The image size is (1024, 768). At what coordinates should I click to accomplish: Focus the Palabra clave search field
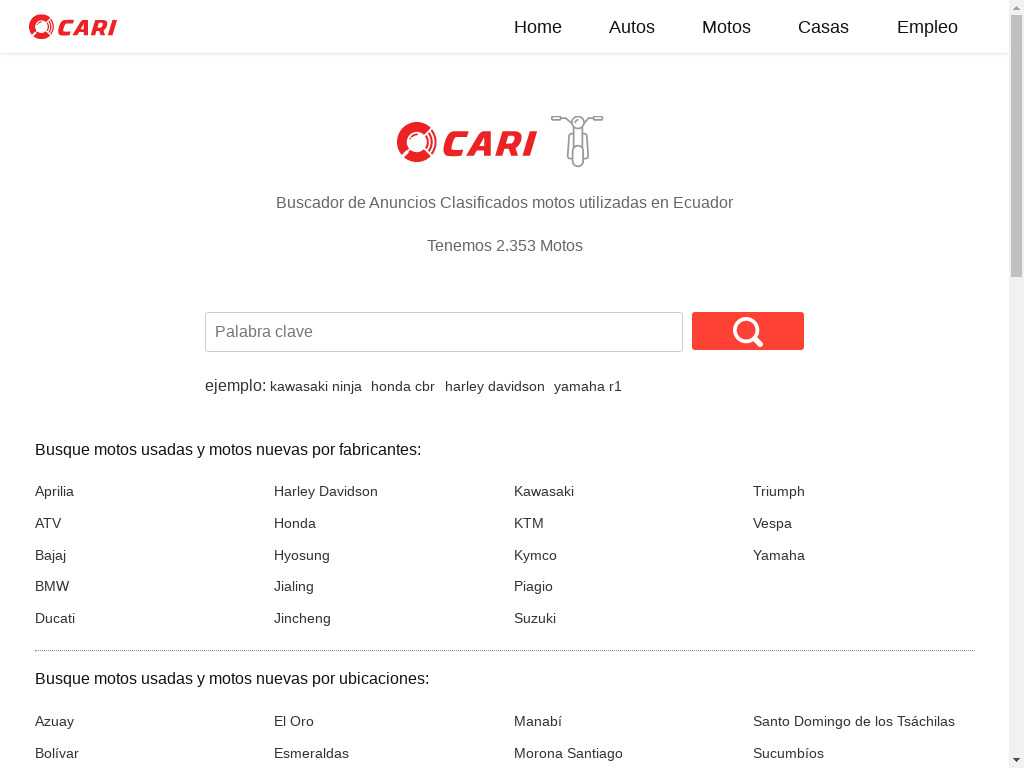pos(443,332)
